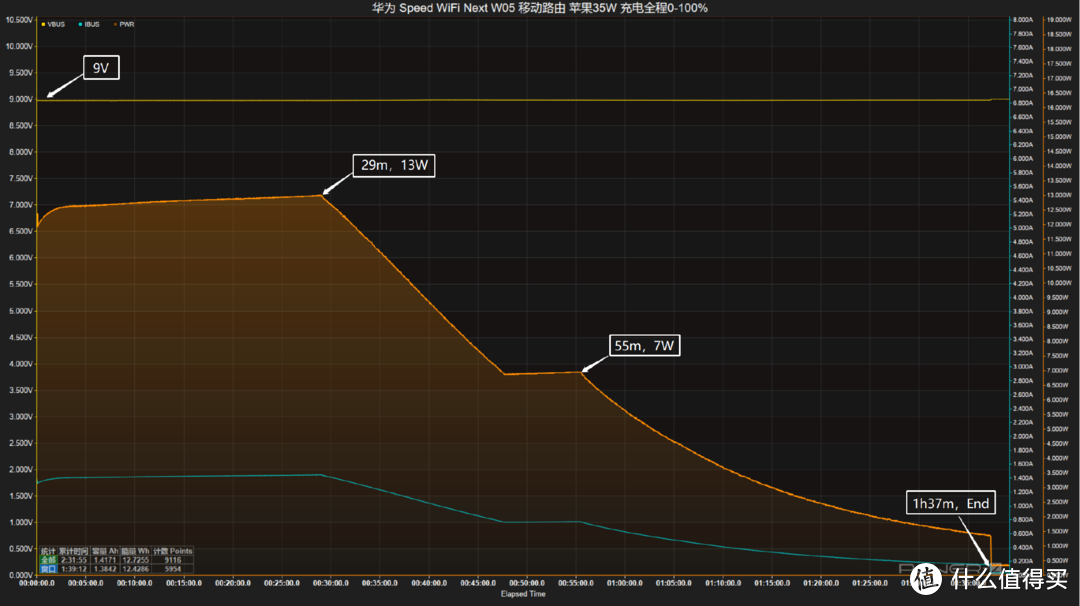Click the 2:31:55 total time value
Viewport: 1080px width, 606px height.
click(x=74, y=560)
